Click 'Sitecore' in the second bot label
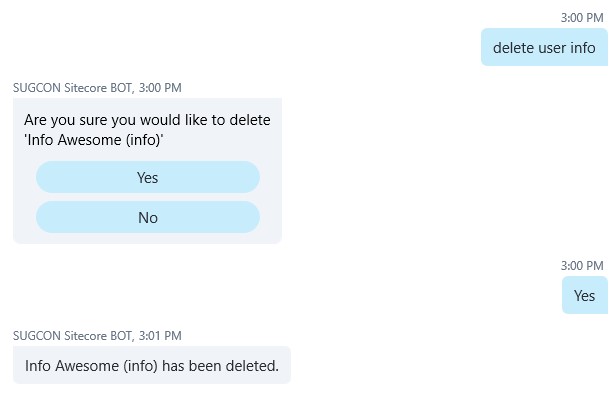The height and width of the screenshot is (405, 611). (87, 336)
